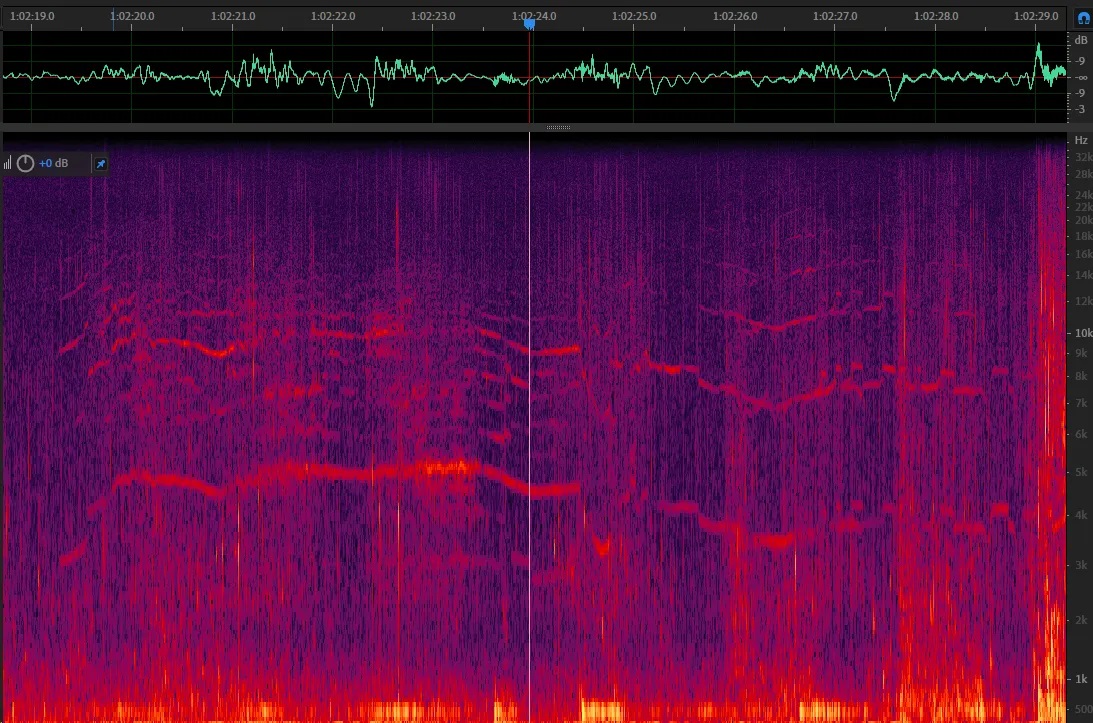Click the blue playhead marker on timeline

[x=529, y=24]
